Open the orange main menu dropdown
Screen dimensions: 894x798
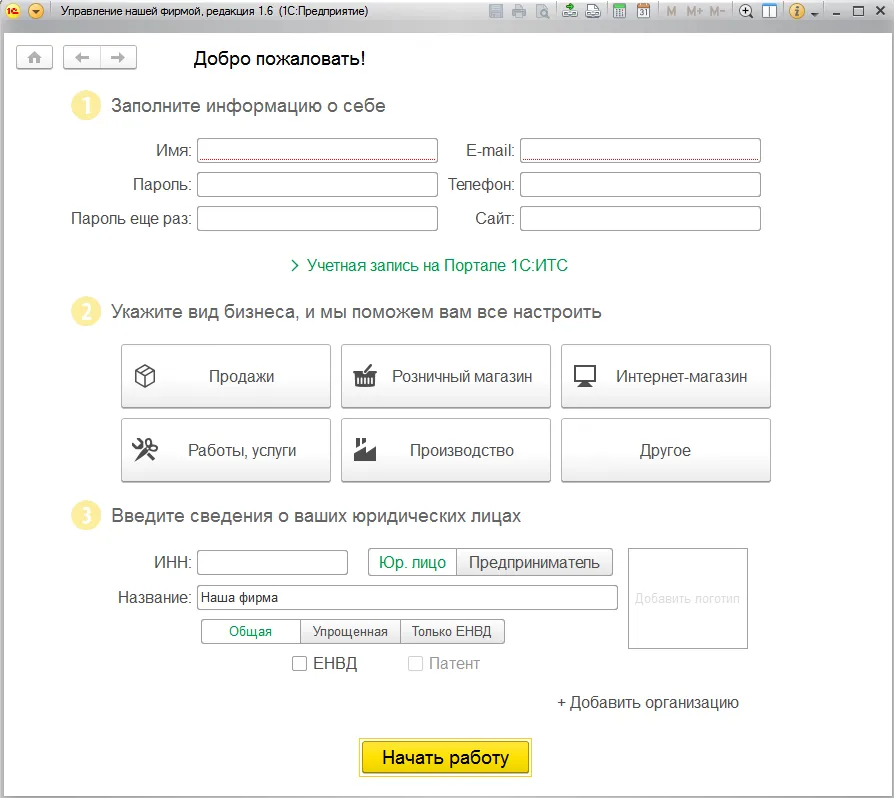pos(36,12)
